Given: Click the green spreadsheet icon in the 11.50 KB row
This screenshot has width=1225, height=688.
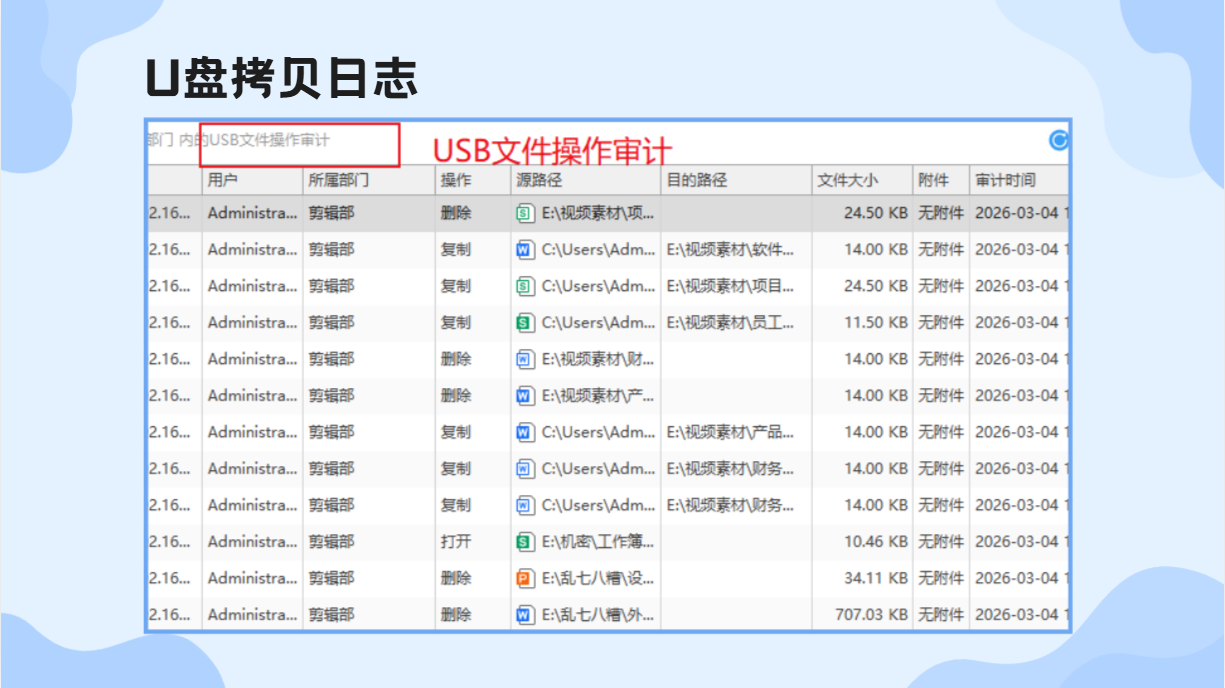Looking at the screenshot, I should click(x=525, y=323).
